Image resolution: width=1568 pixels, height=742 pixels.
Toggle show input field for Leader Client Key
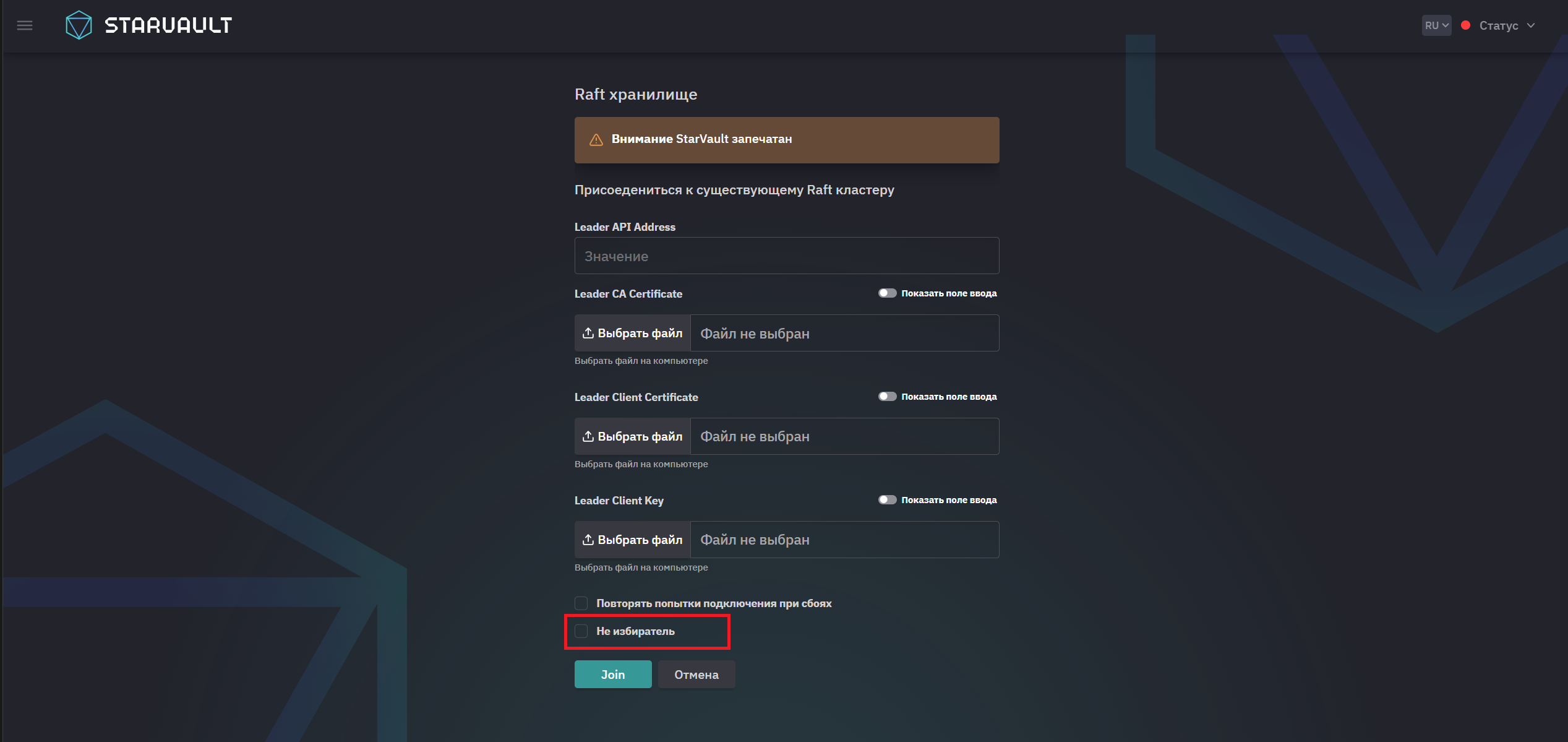point(887,500)
